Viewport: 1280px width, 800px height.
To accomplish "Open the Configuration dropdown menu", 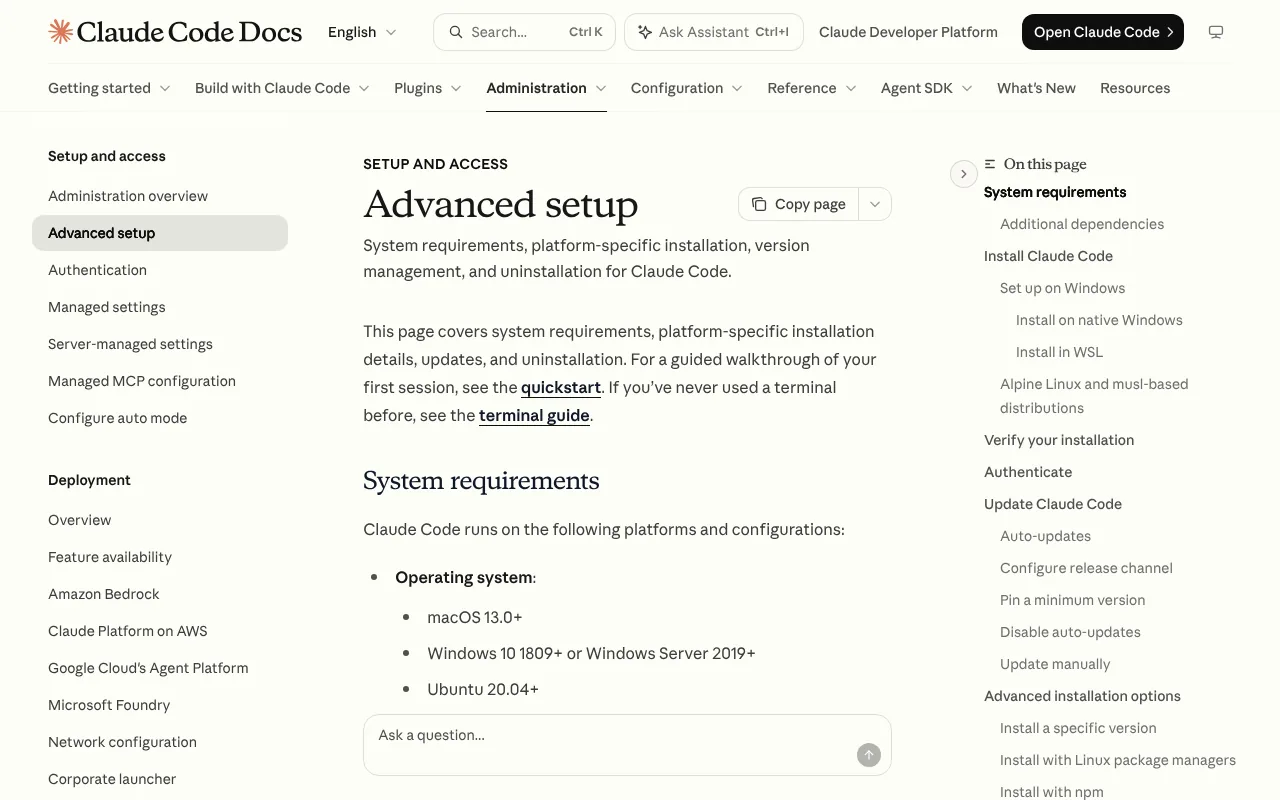I will click(x=687, y=88).
